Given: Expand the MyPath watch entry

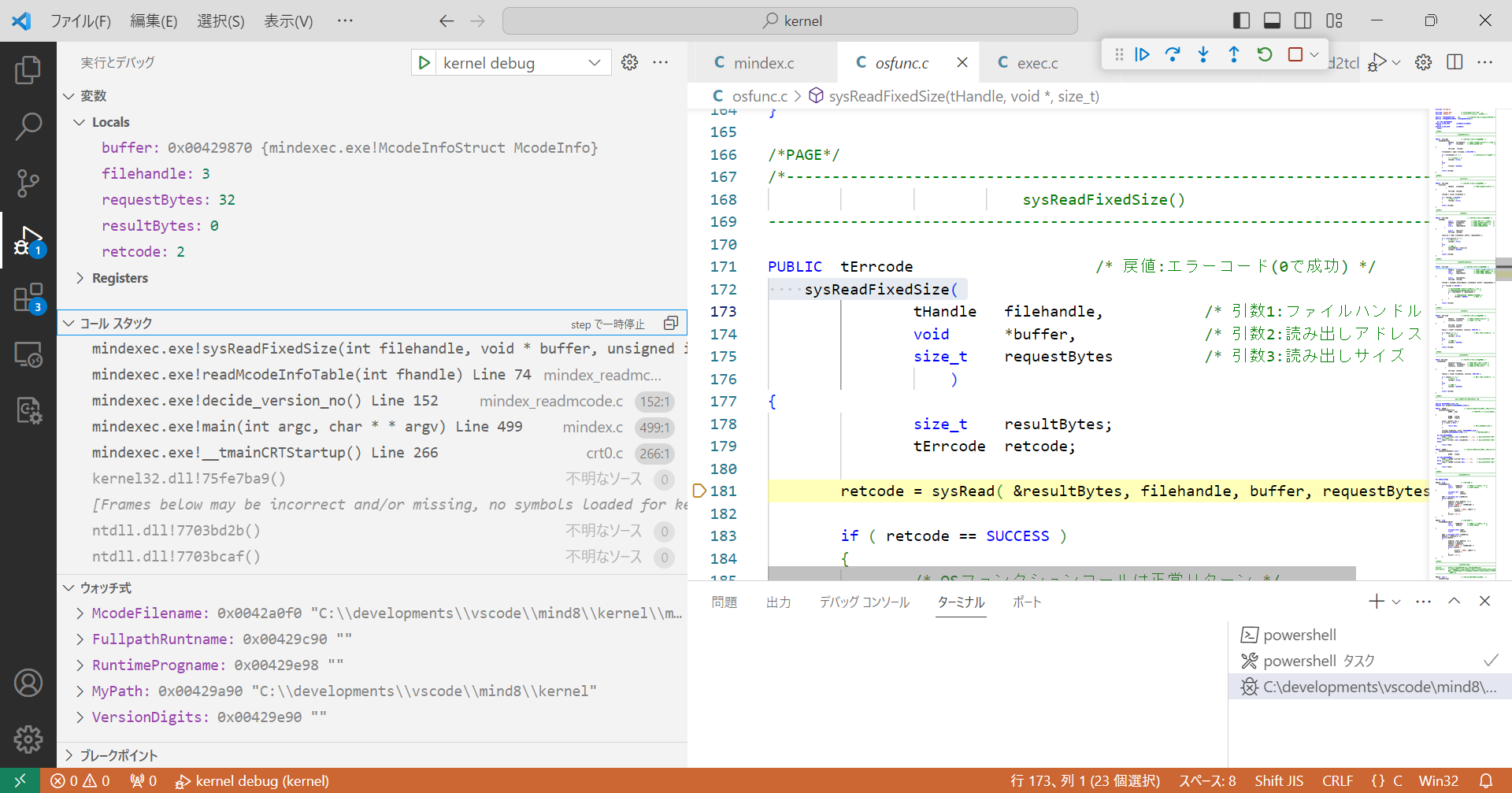Looking at the screenshot, I should pos(80,691).
